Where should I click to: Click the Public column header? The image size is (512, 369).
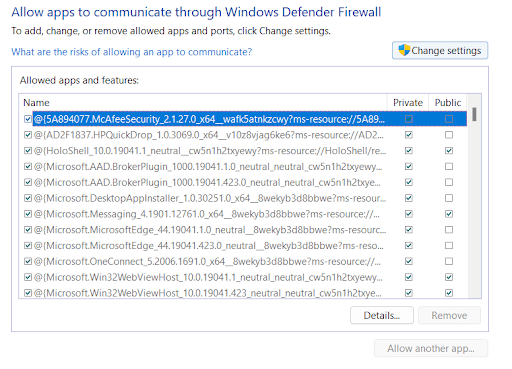448,103
